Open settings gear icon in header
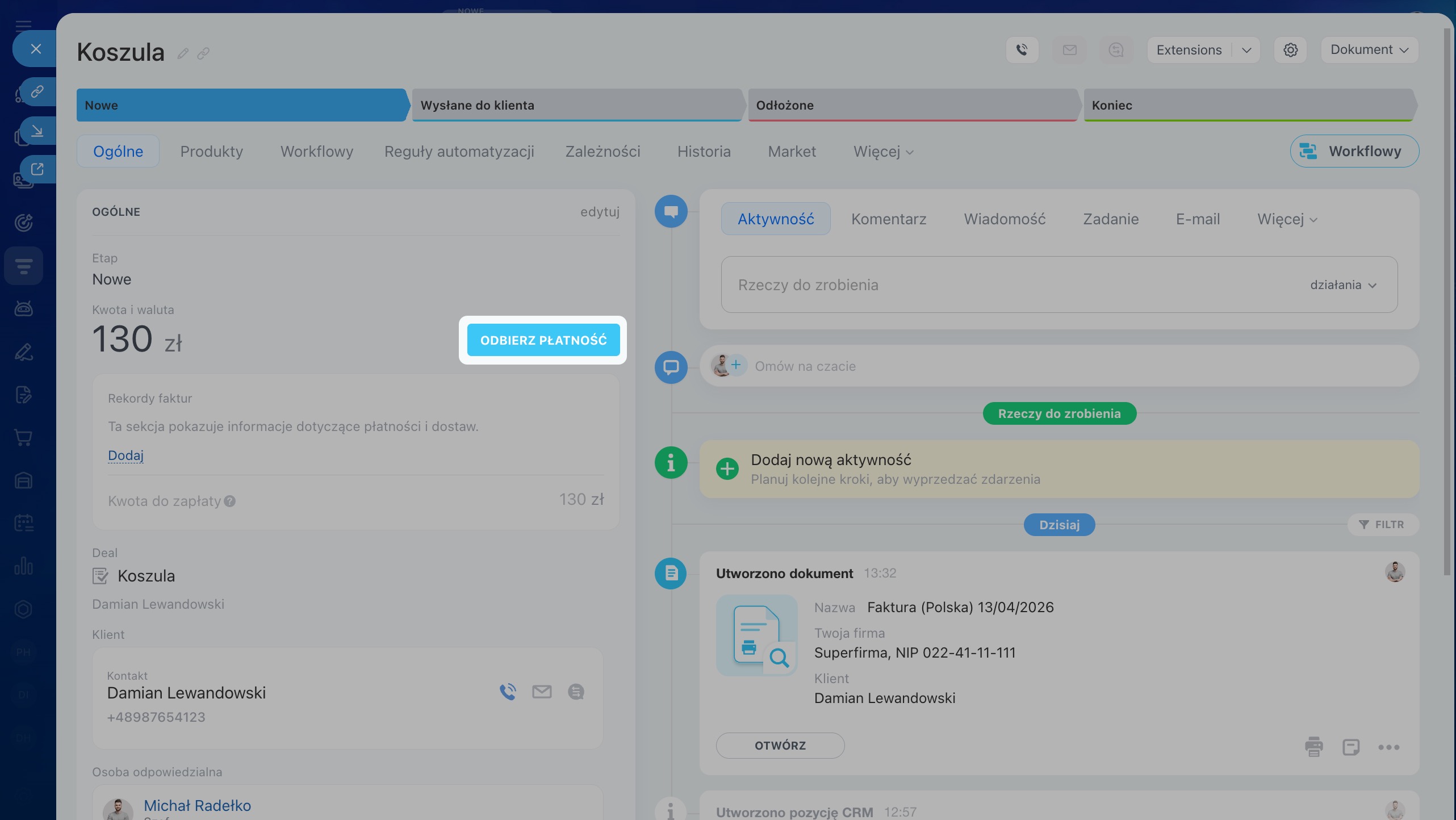Screen dimensions: 1456x820 point(1290,50)
